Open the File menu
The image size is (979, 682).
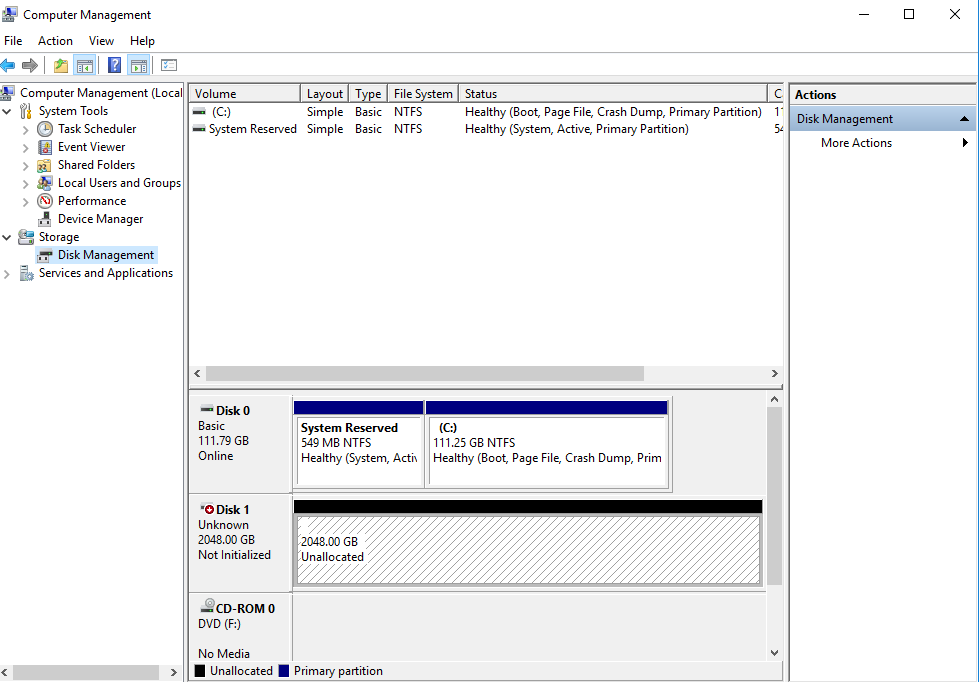pyautogui.click(x=13, y=41)
